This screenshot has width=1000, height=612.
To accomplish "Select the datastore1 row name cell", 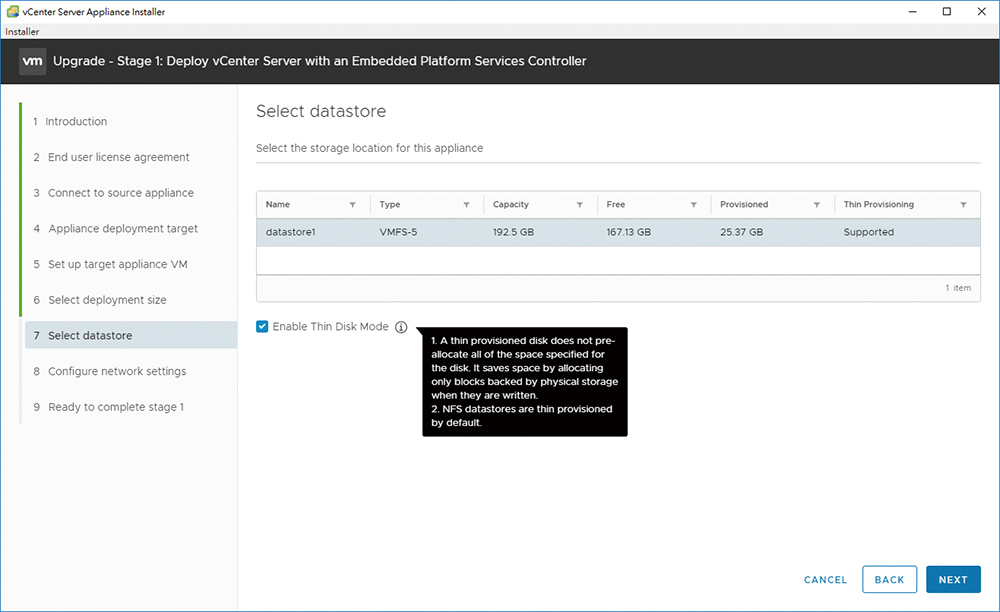I will [291, 232].
